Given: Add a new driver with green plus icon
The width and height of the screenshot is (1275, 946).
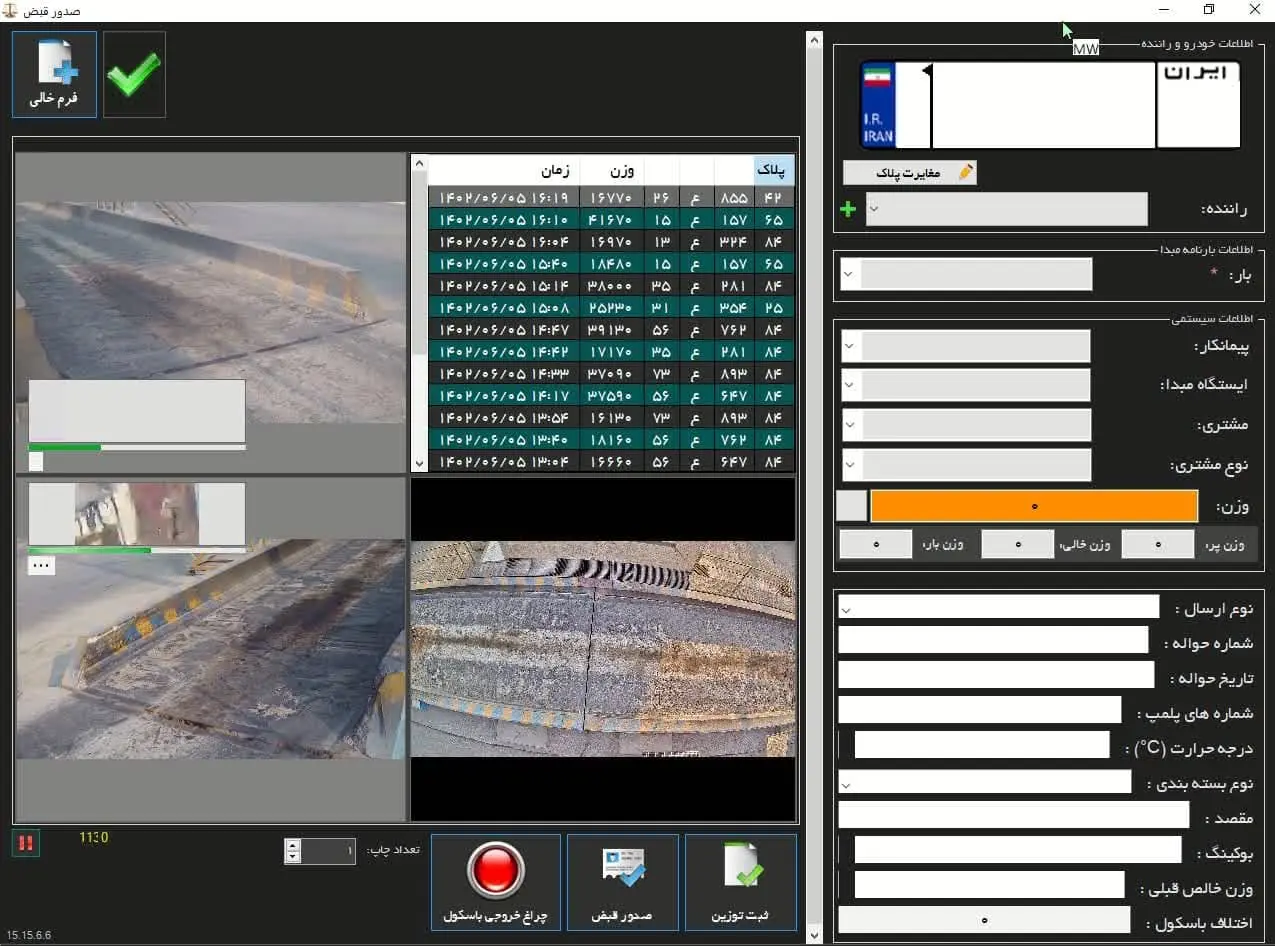Looking at the screenshot, I should click(848, 209).
